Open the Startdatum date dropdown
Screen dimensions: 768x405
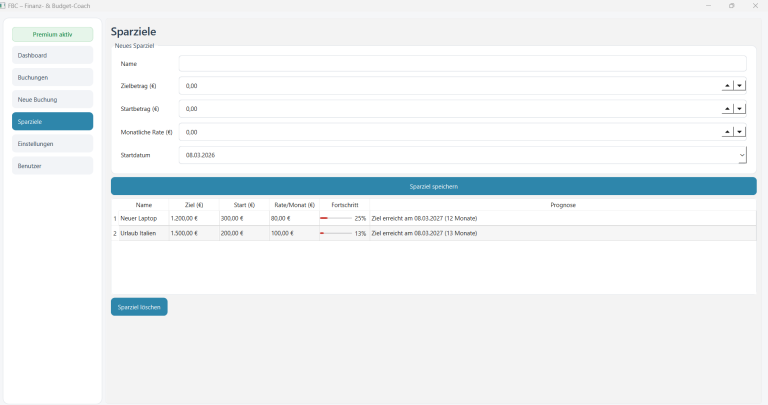tap(741, 155)
